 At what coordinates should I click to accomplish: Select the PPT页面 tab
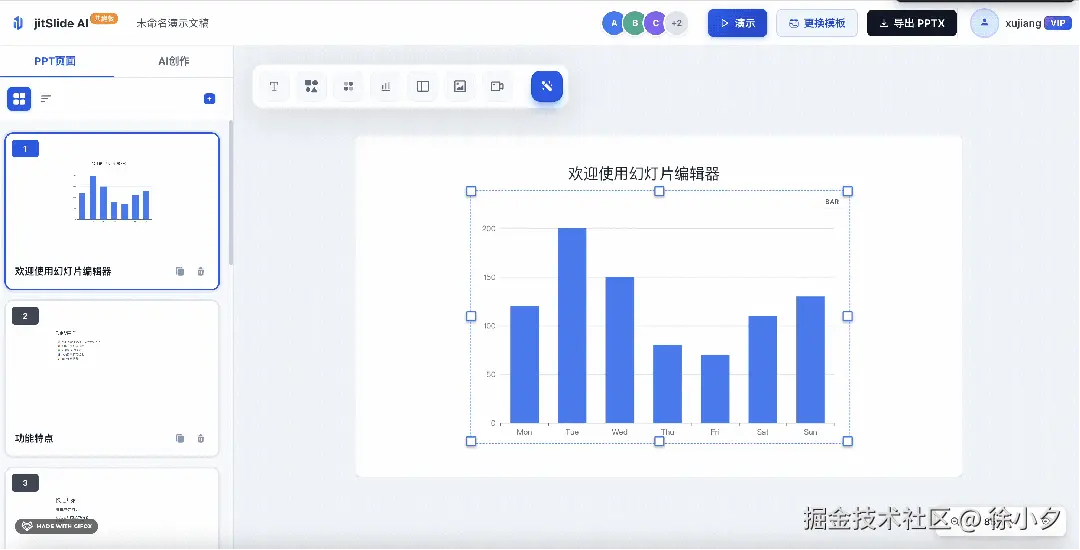[x=55, y=61]
